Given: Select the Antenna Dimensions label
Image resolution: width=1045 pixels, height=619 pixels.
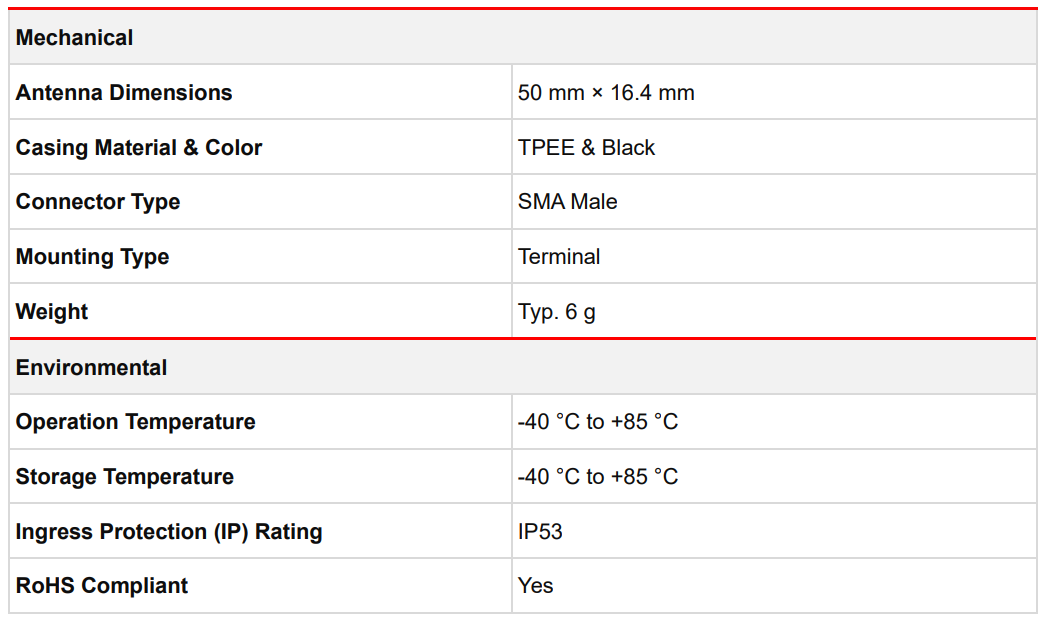Looking at the screenshot, I should tap(124, 93).
